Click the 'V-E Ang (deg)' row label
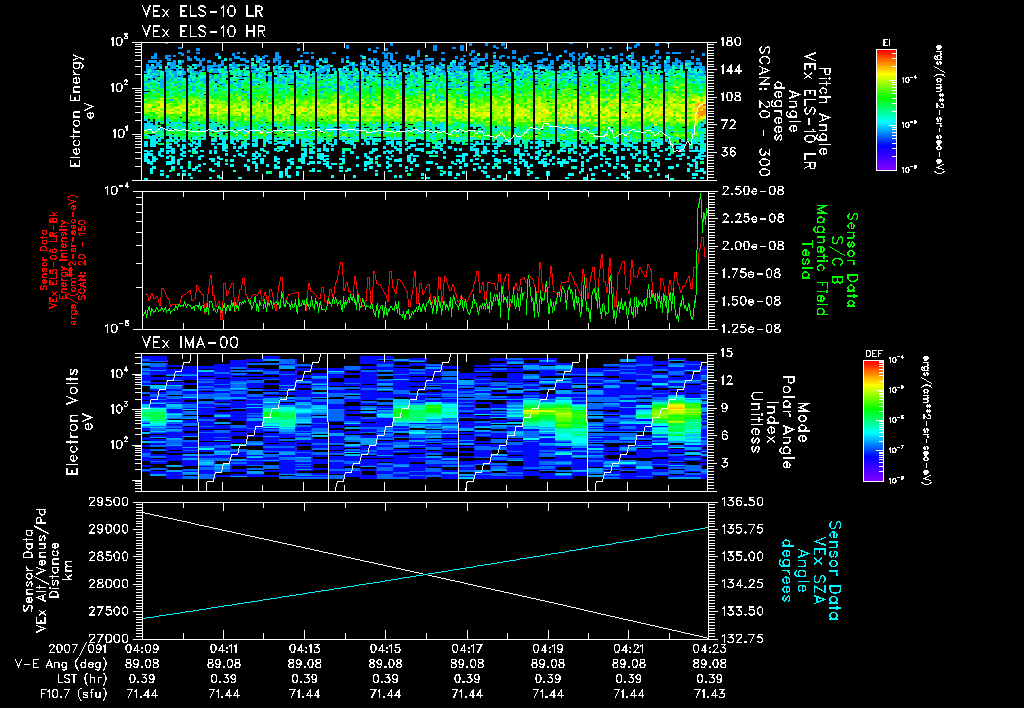This screenshot has width=1024, height=708. [x=61, y=664]
